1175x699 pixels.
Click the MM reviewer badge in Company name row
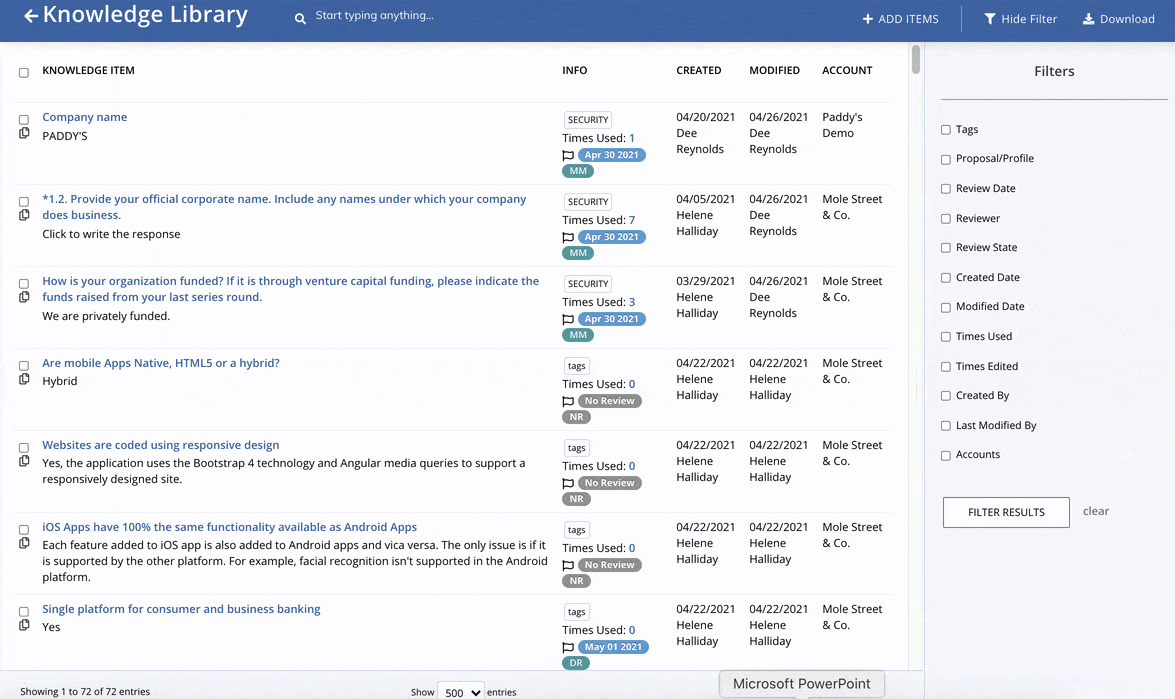pos(578,171)
